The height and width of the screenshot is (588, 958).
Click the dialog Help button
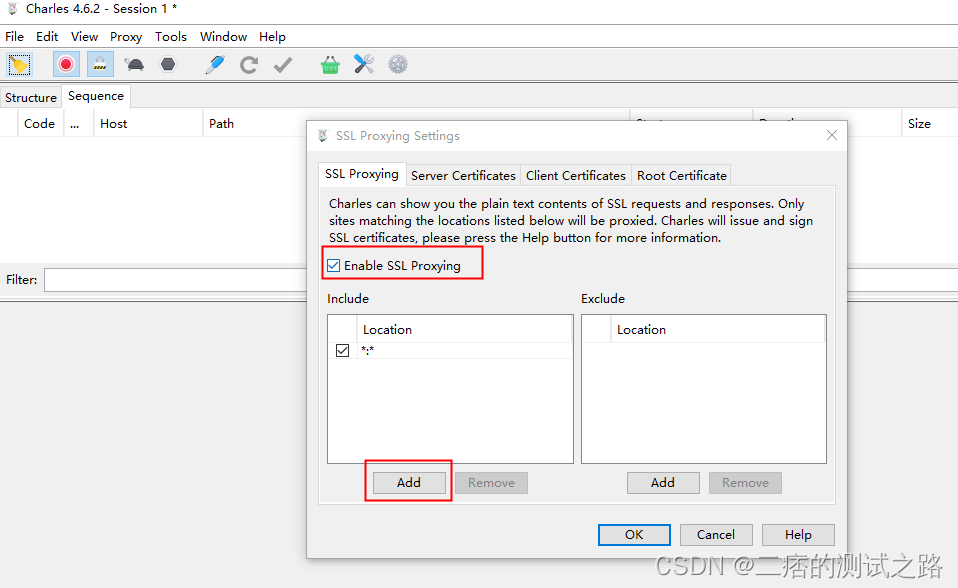[798, 534]
